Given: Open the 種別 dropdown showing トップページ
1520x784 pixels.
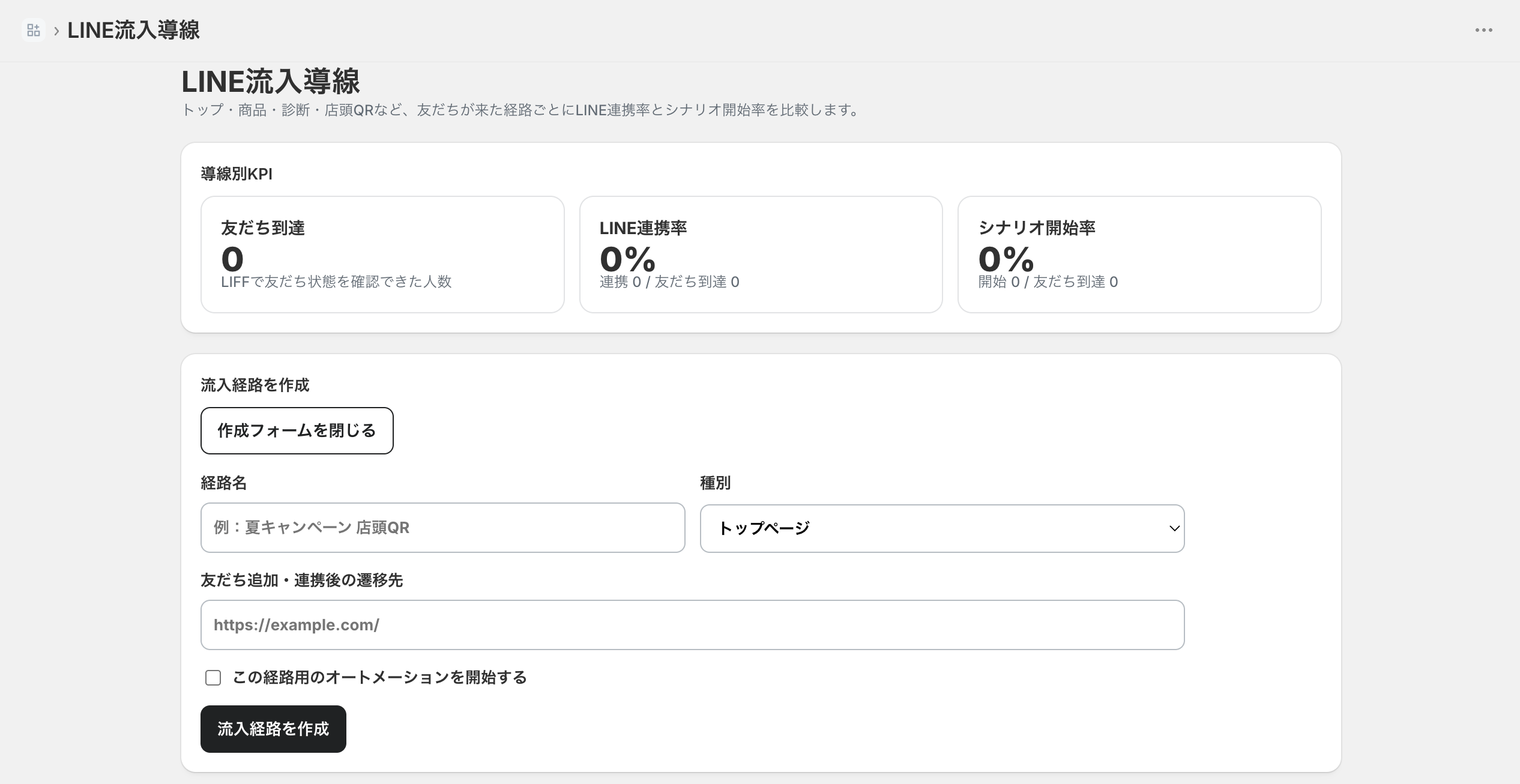Looking at the screenshot, I should pyautogui.click(x=942, y=528).
